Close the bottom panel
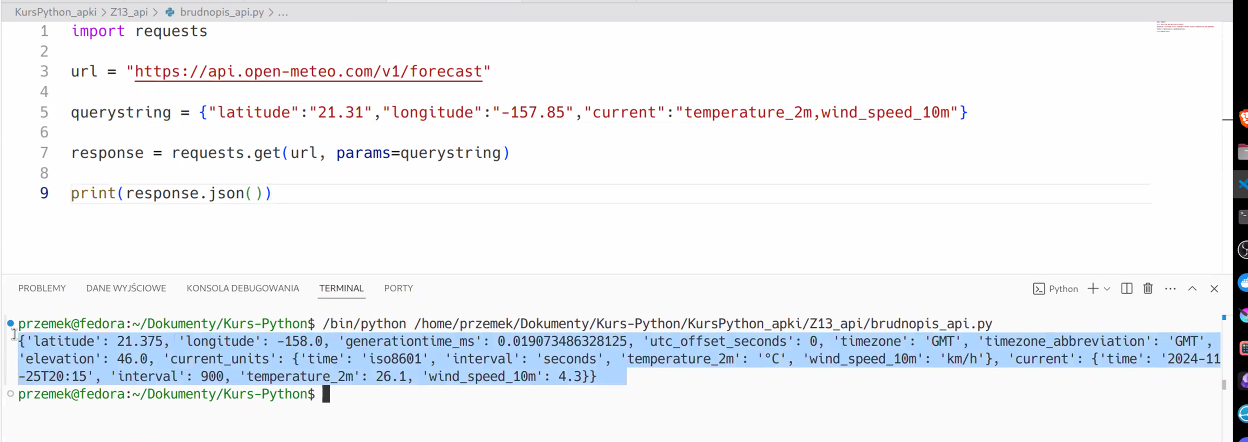Screen dimensions: 1248x442 (x=1214, y=288)
